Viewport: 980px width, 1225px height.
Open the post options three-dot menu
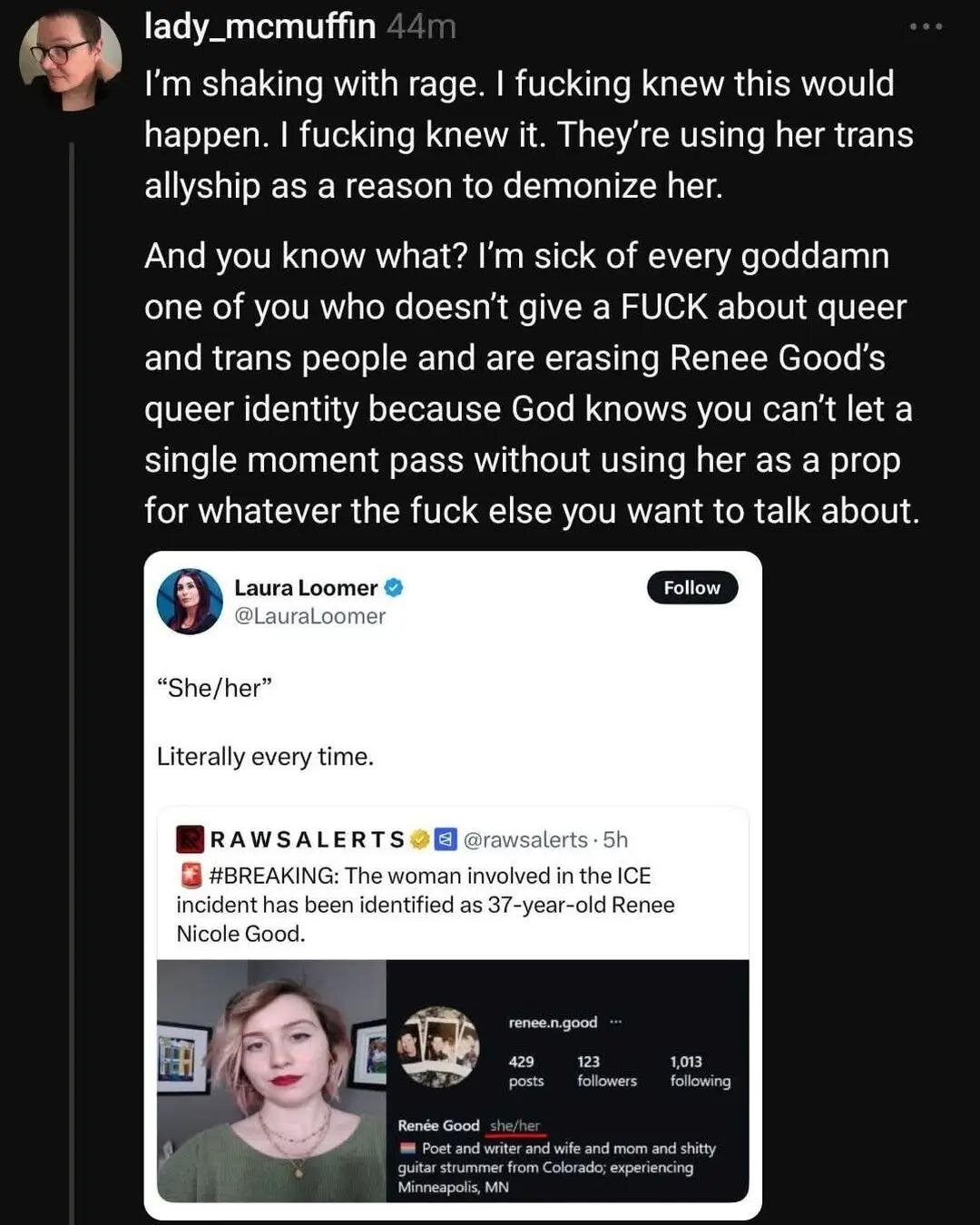(x=926, y=27)
